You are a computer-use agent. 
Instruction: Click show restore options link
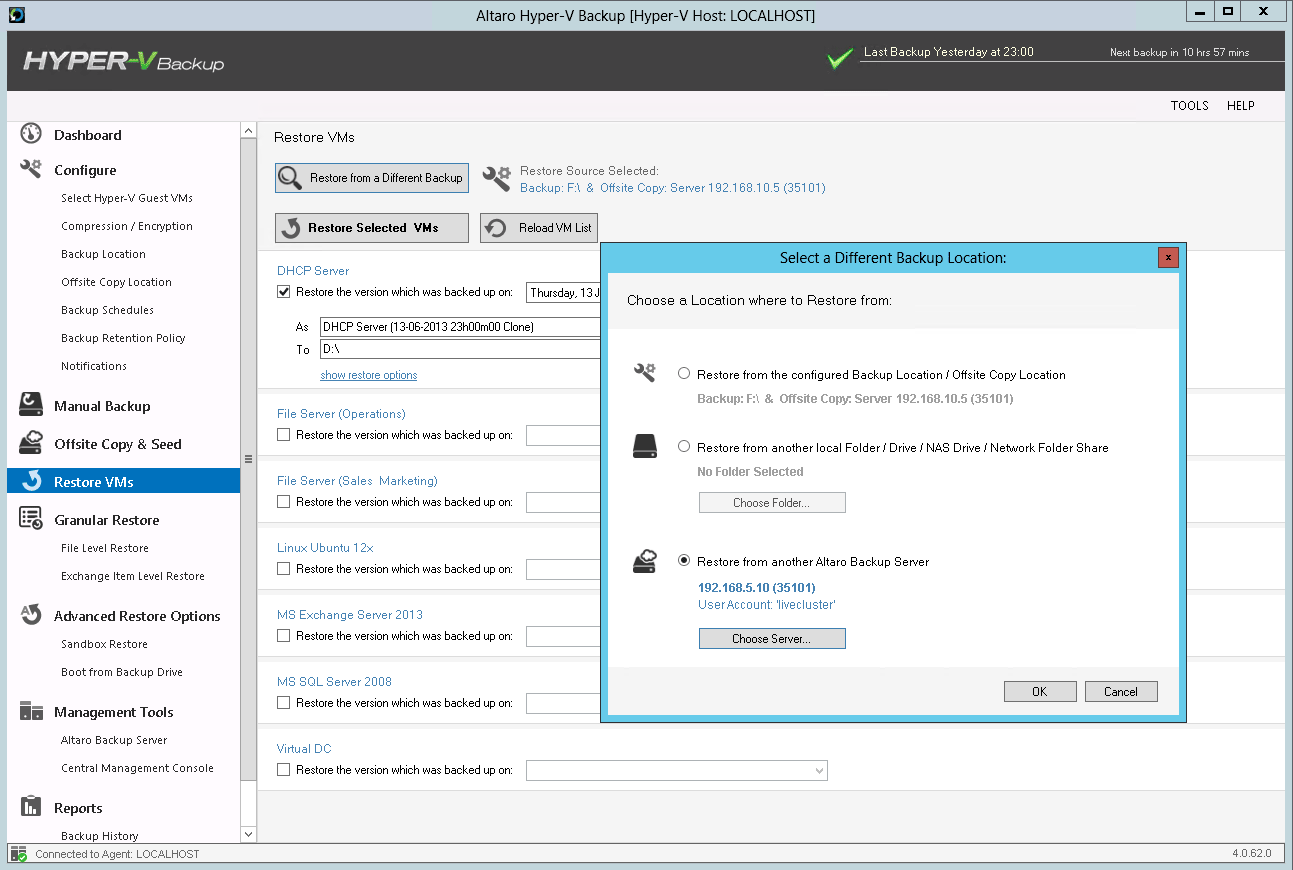coord(369,375)
